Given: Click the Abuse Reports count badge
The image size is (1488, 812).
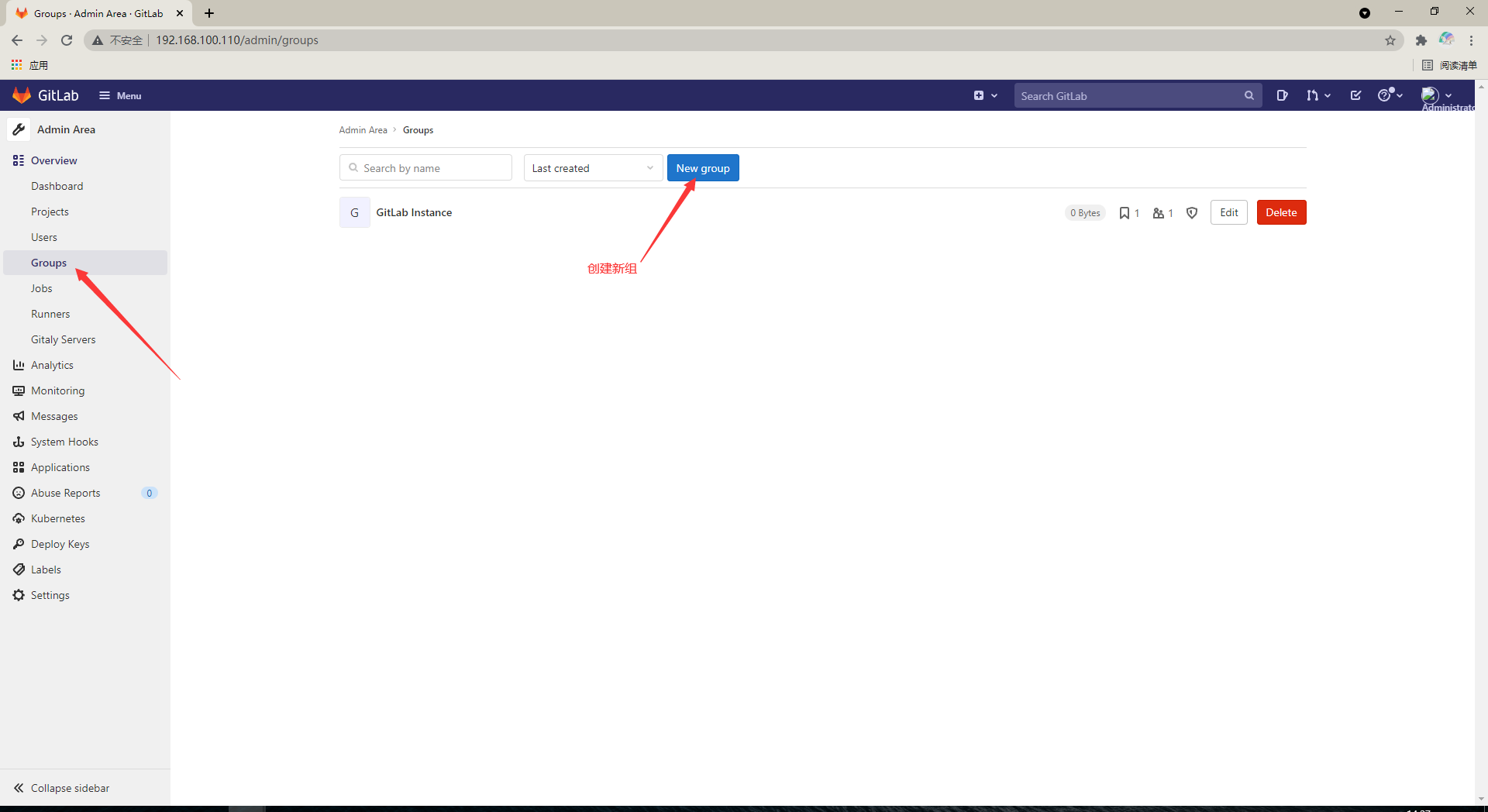Looking at the screenshot, I should [x=150, y=493].
